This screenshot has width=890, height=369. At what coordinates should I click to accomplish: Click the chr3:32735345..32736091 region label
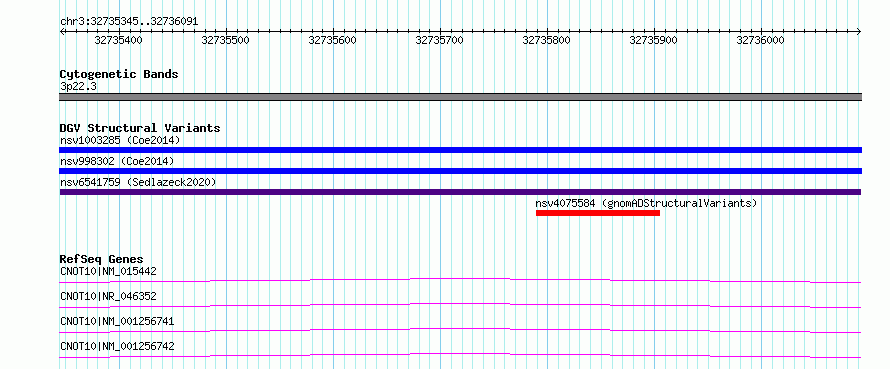point(129,21)
